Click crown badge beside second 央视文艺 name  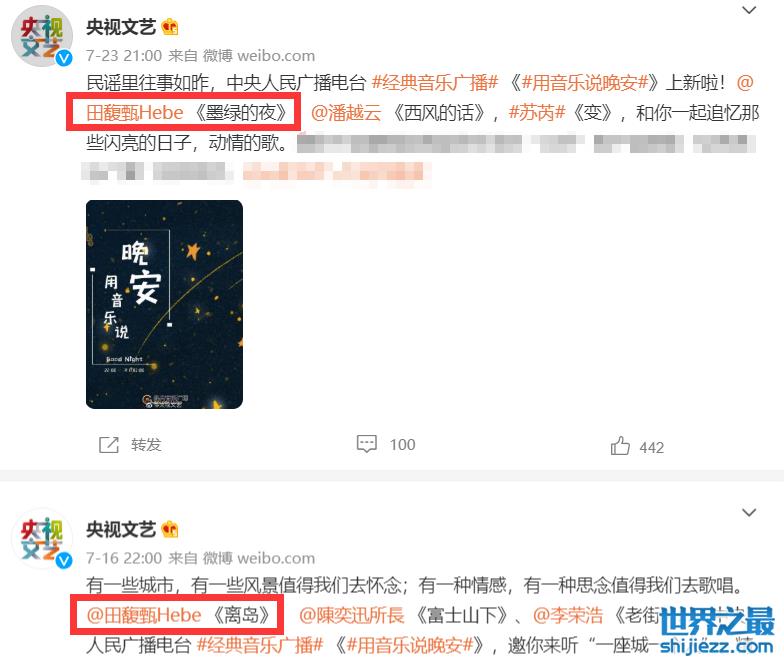[170, 529]
